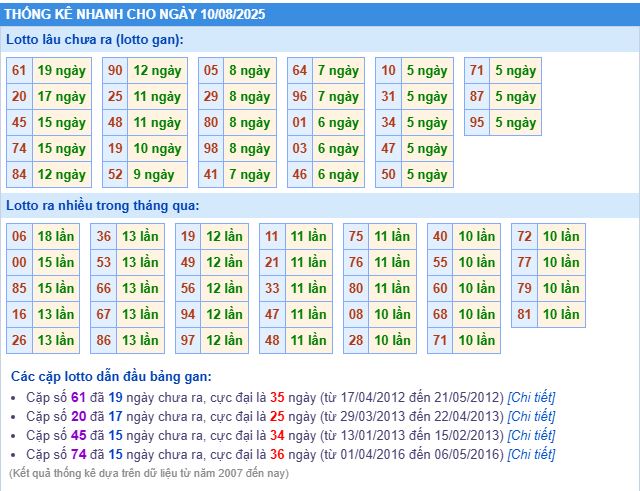Select number 29 cell
Image resolution: width=640 pixels, height=491 pixels.
pyautogui.click(x=211, y=97)
